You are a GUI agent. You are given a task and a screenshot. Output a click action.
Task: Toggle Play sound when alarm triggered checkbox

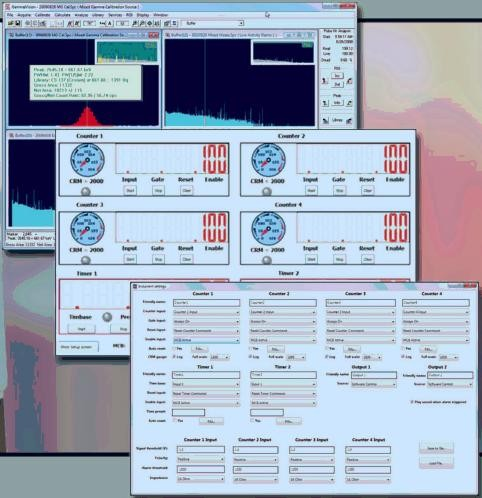coord(412,402)
